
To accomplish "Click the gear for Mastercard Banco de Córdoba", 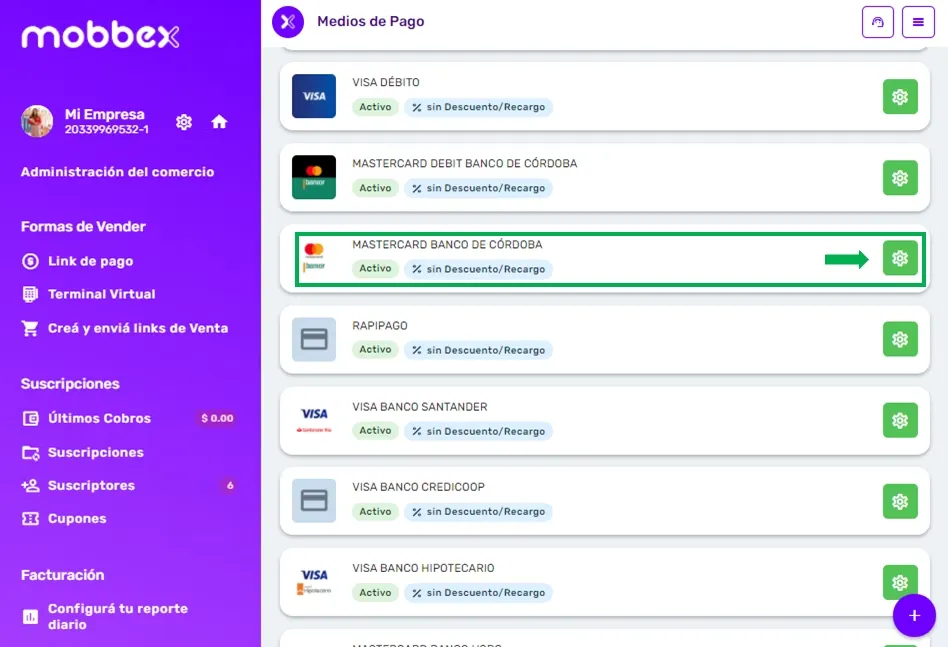I will click(900, 258).
